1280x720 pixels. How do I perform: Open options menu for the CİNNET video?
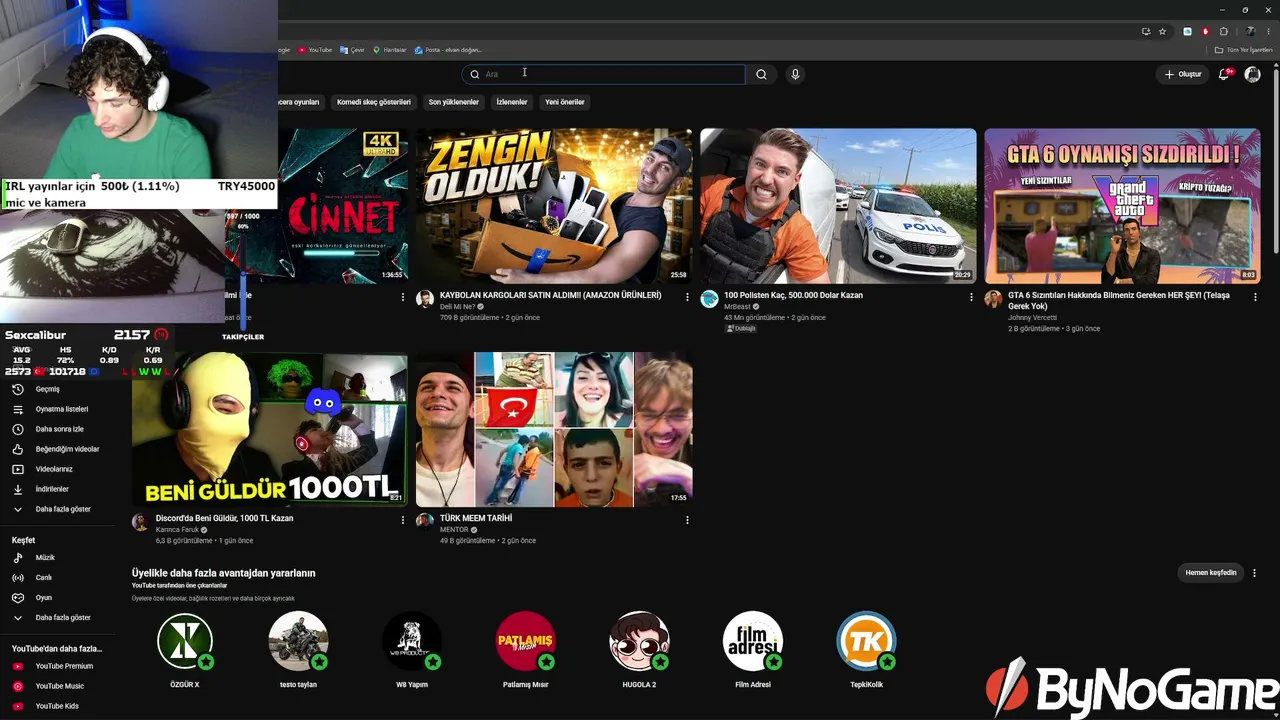coord(403,297)
